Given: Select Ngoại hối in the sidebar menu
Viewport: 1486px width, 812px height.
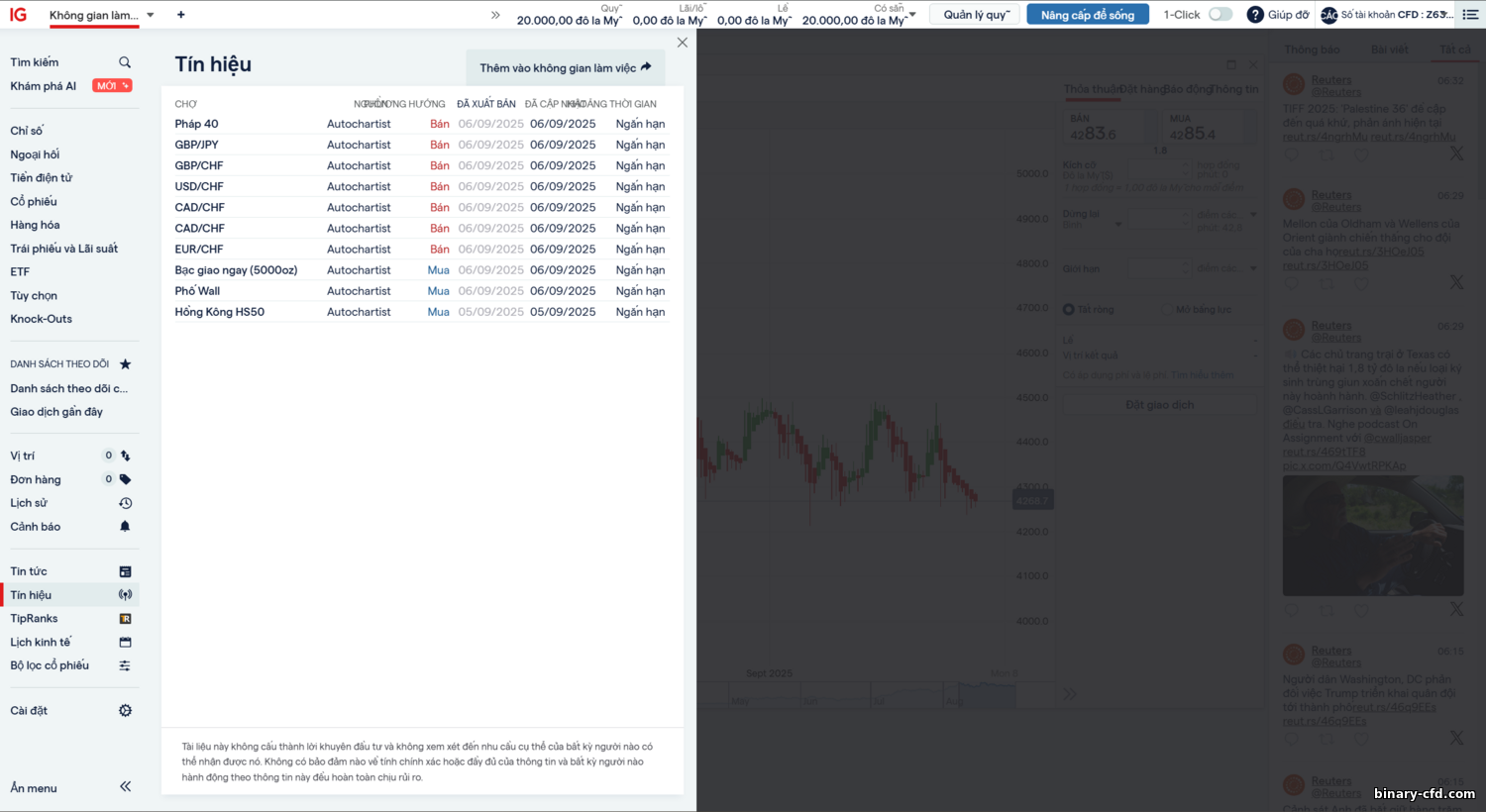Looking at the screenshot, I should click(x=35, y=154).
